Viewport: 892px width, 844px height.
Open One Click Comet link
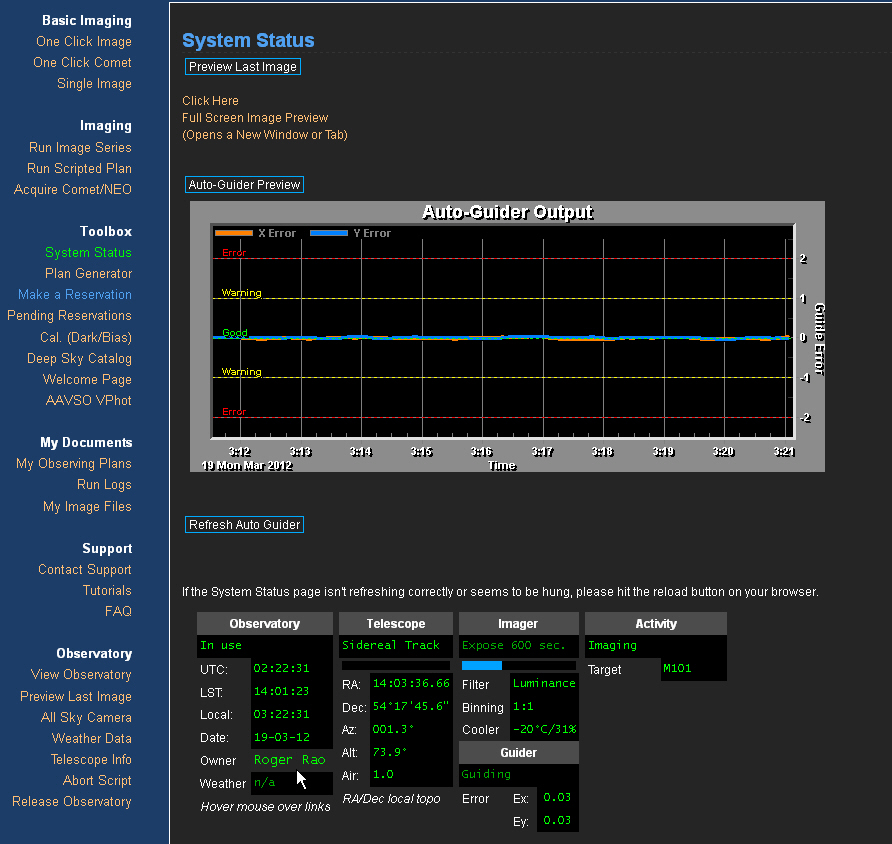[82, 63]
